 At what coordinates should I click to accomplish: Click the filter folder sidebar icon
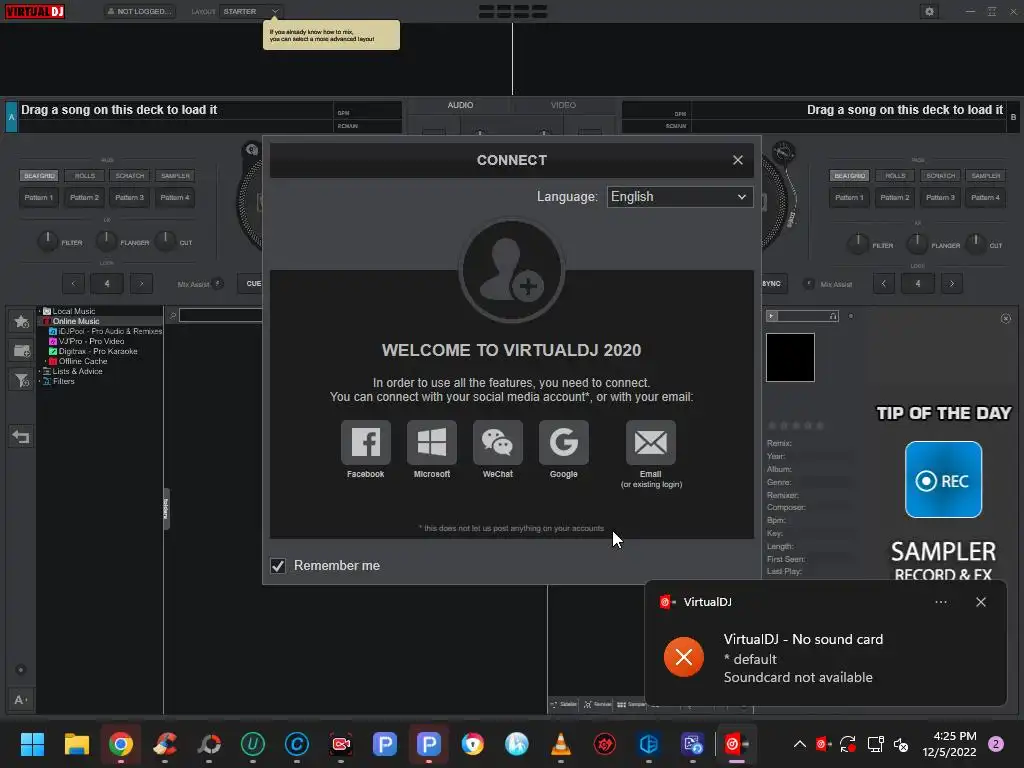21,380
